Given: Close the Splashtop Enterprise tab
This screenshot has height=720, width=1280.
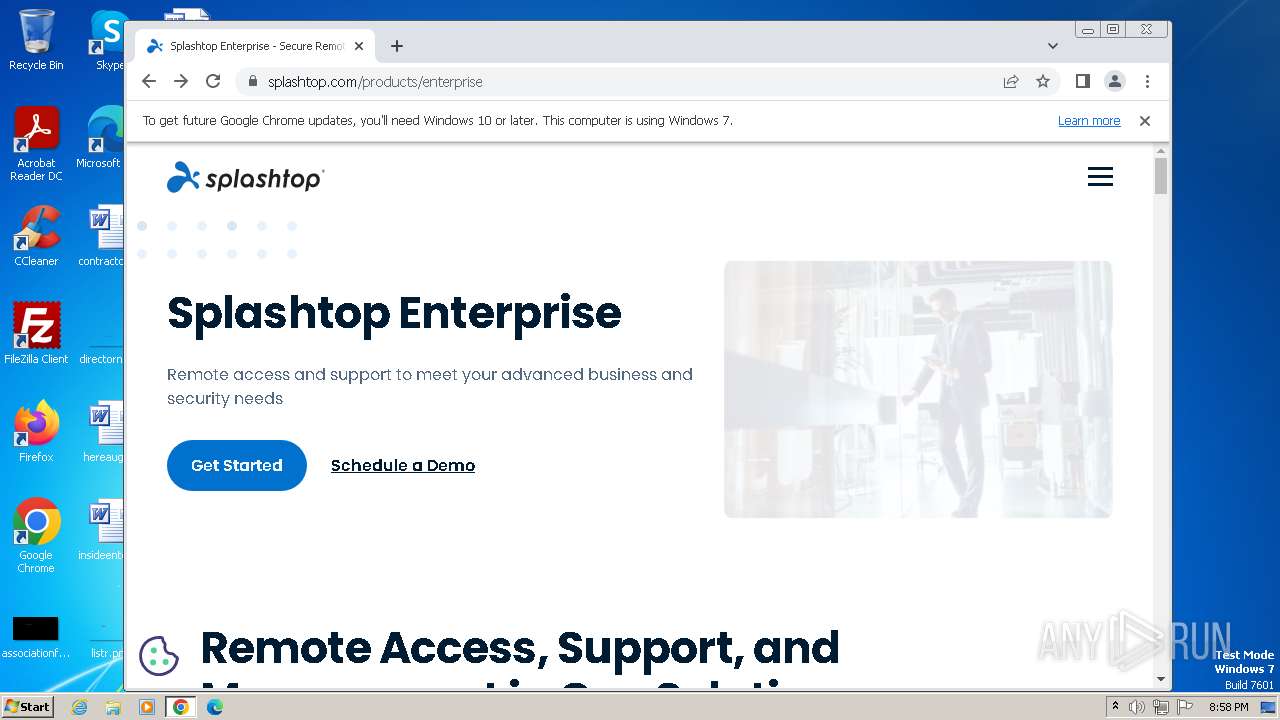Looking at the screenshot, I should [x=359, y=46].
